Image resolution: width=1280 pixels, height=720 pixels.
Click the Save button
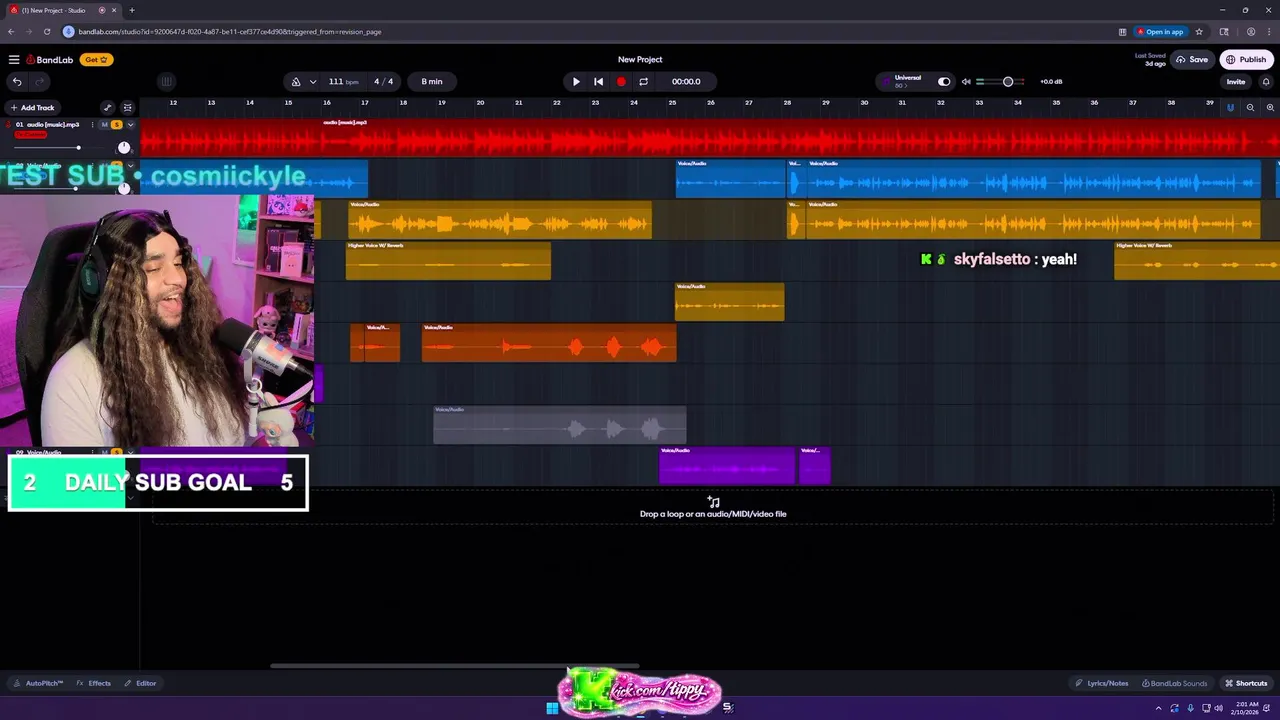coord(1192,60)
